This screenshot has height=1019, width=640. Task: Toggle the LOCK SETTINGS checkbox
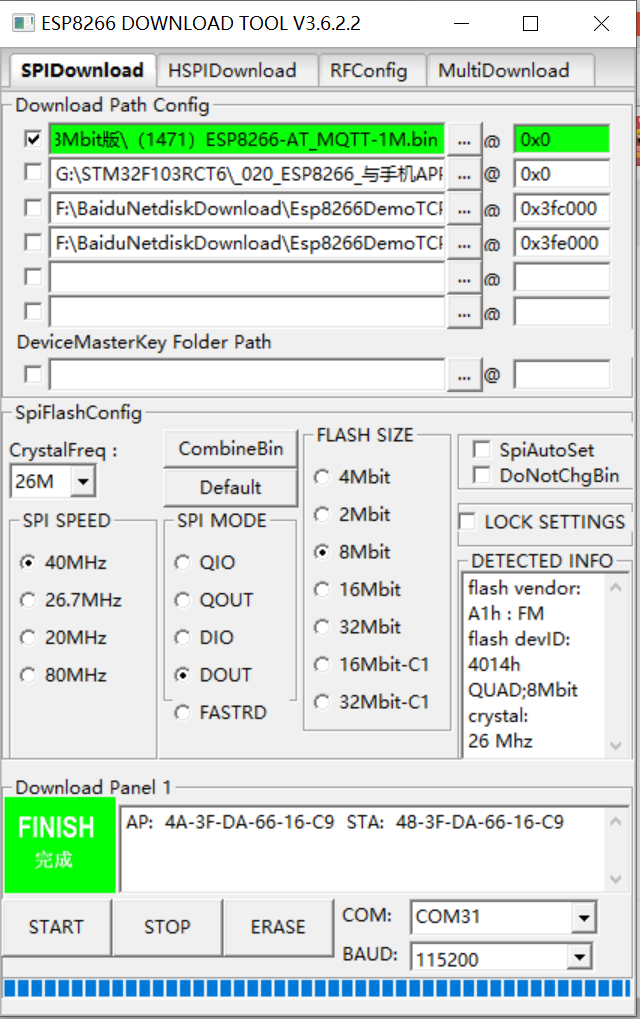click(467, 521)
